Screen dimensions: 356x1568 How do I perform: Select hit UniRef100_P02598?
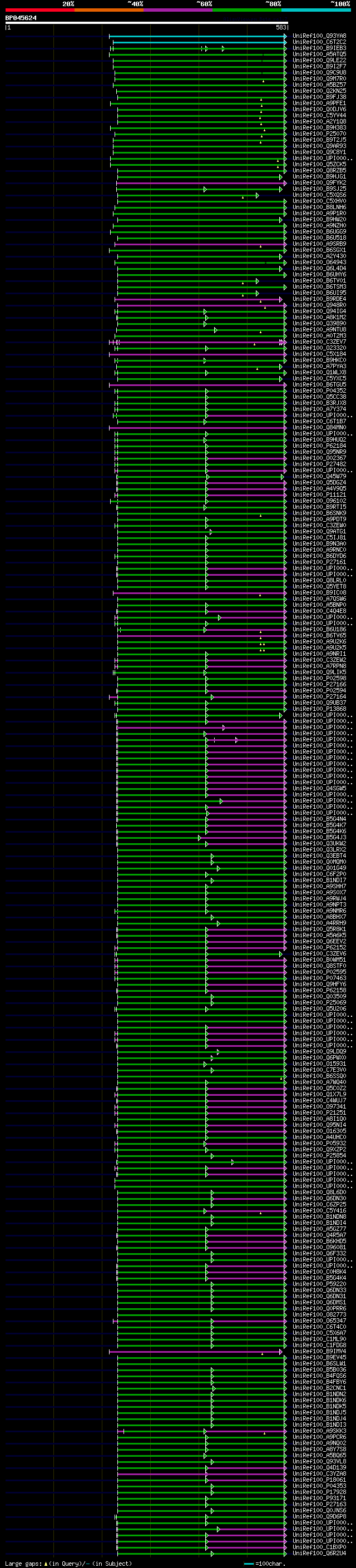coord(319,679)
